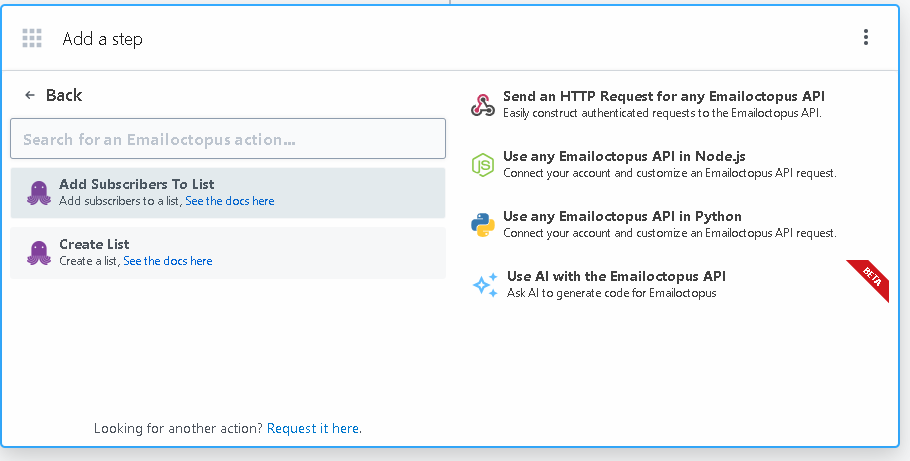This screenshot has width=910, height=461.
Task: Open the three-dot options menu
Action: (865, 37)
